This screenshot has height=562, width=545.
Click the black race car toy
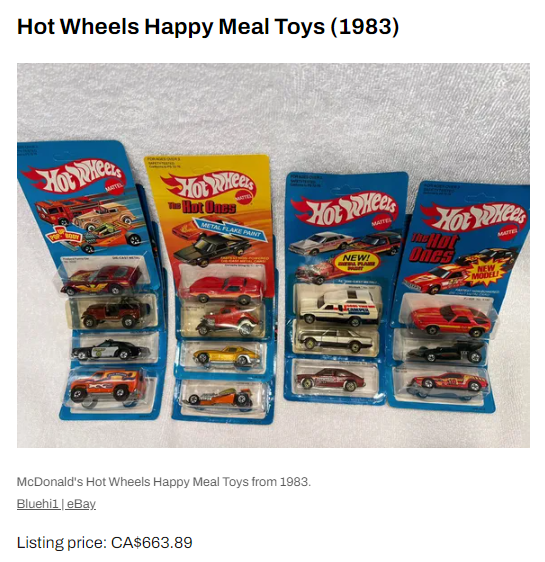coord(446,351)
